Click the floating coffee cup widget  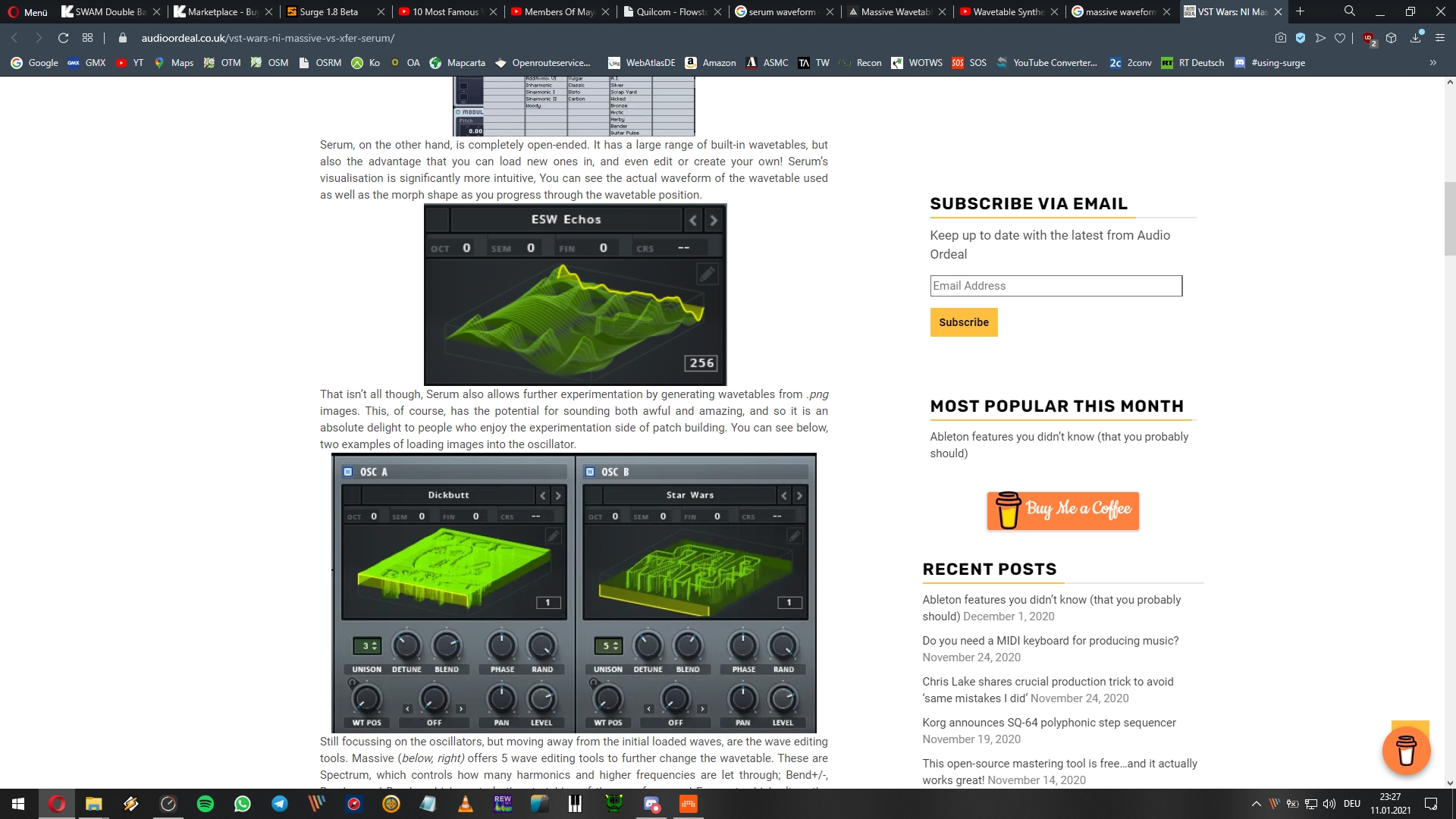(1407, 750)
